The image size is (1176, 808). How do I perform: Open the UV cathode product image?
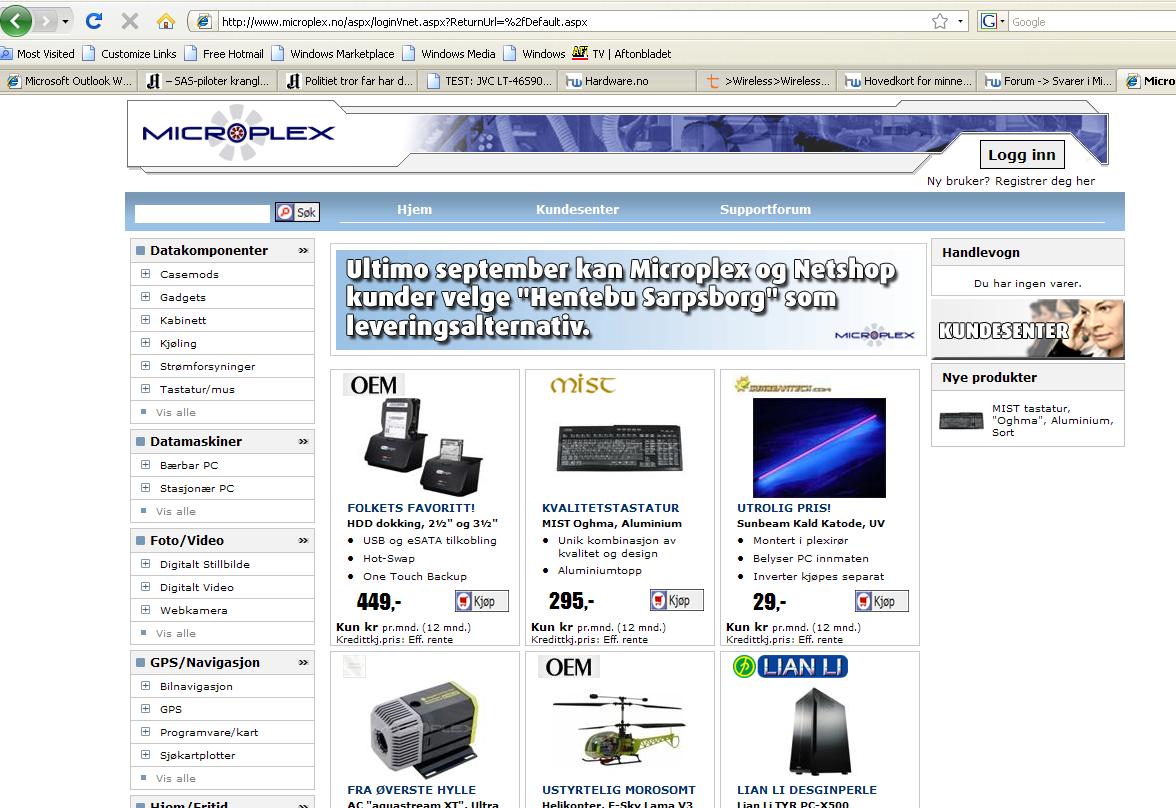coord(819,447)
